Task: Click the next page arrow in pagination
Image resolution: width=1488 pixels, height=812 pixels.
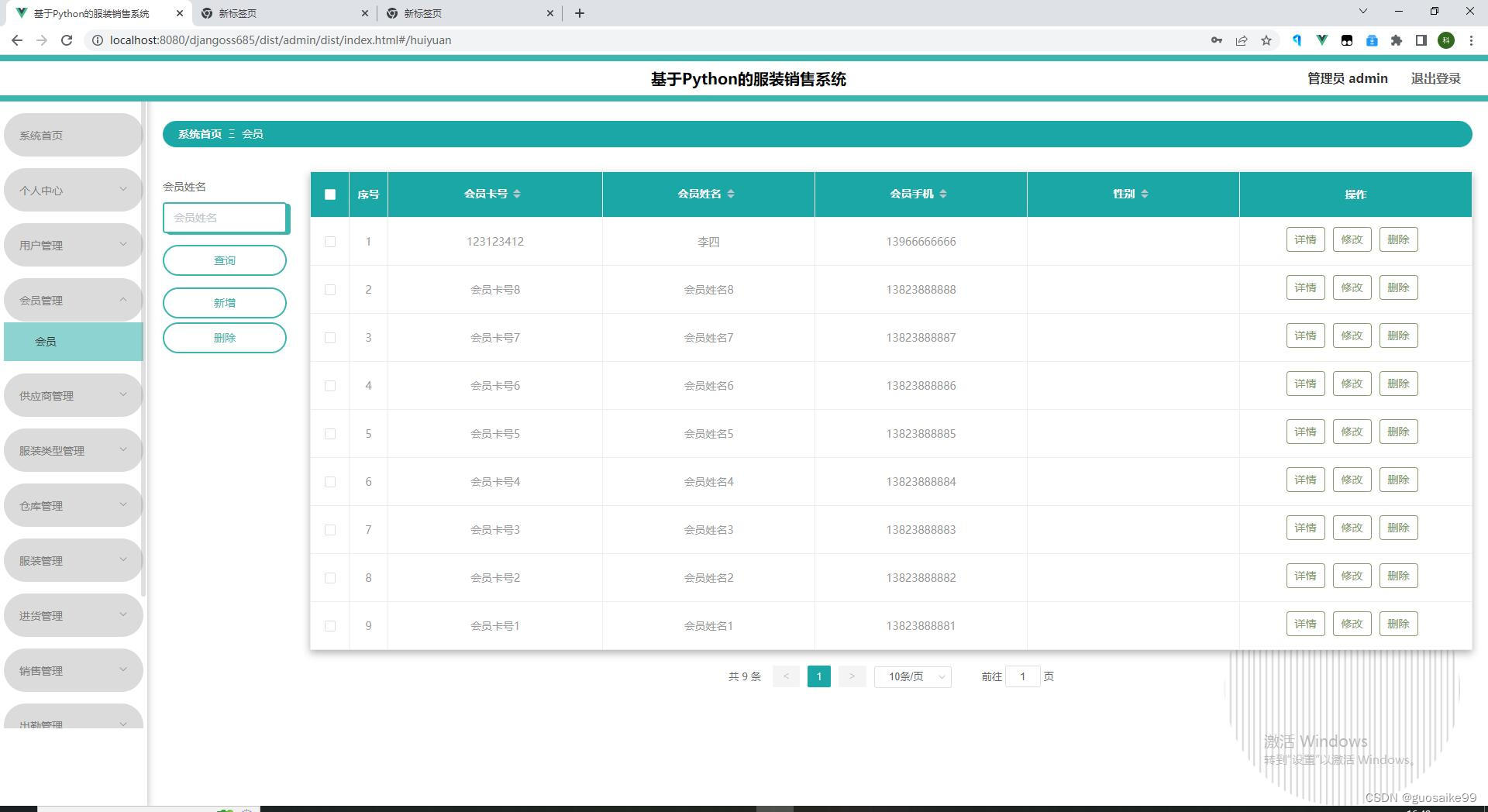Action: [x=852, y=676]
